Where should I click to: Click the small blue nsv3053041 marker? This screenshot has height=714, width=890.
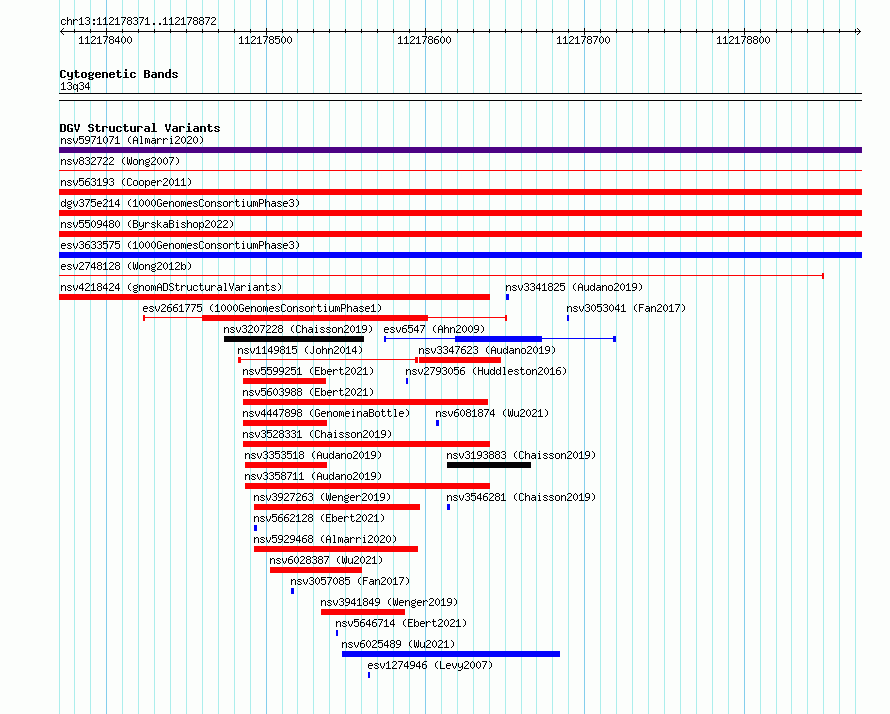tap(568, 318)
